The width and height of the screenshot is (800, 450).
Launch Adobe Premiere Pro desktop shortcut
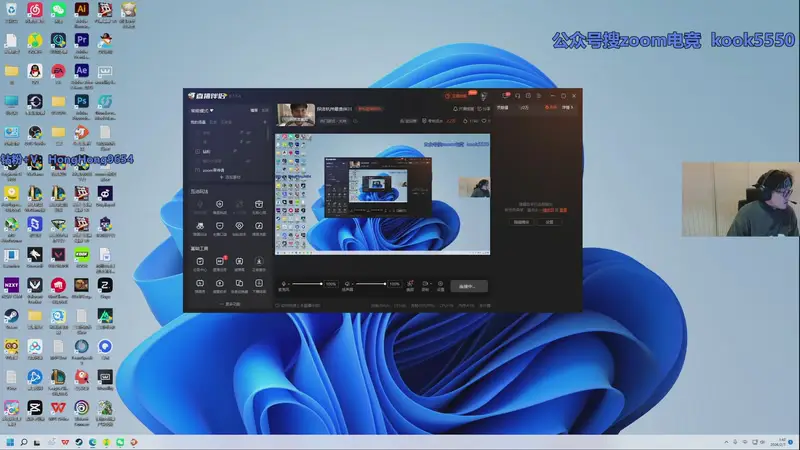click(x=82, y=40)
